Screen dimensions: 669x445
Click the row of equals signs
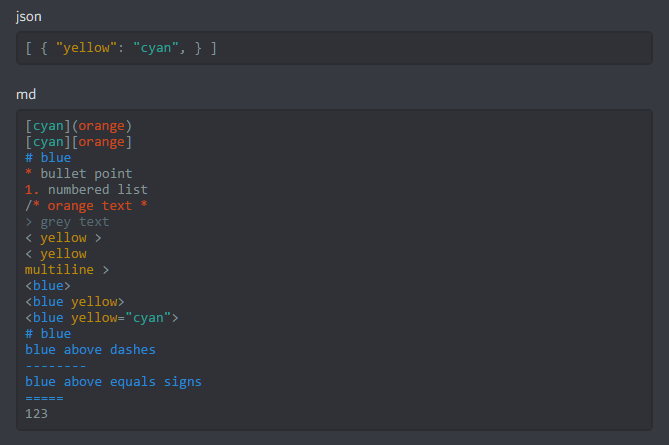[44, 397]
